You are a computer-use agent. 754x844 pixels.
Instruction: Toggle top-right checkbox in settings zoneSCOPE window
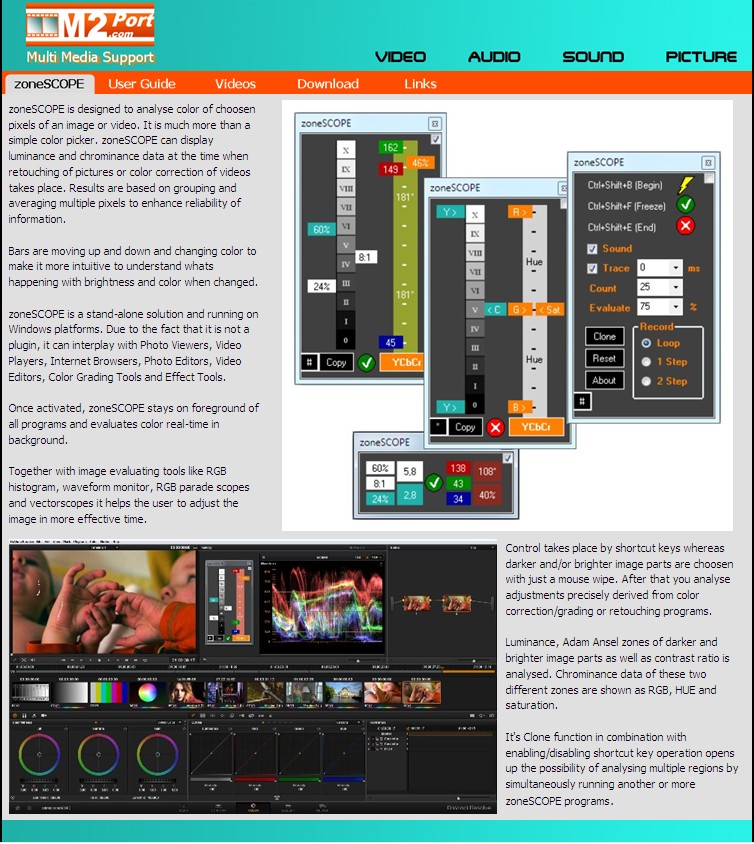[x=709, y=178]
